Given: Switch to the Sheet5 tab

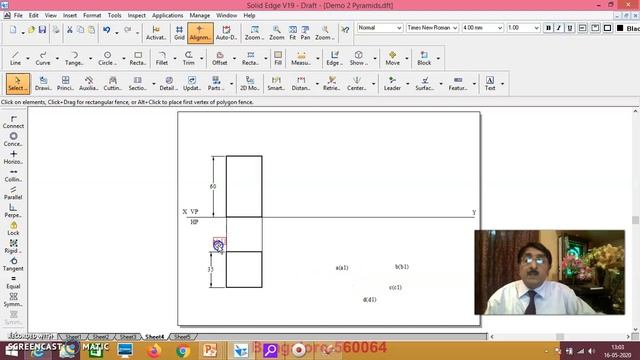Looking at the screenshot, I should (x=182, y=337).
